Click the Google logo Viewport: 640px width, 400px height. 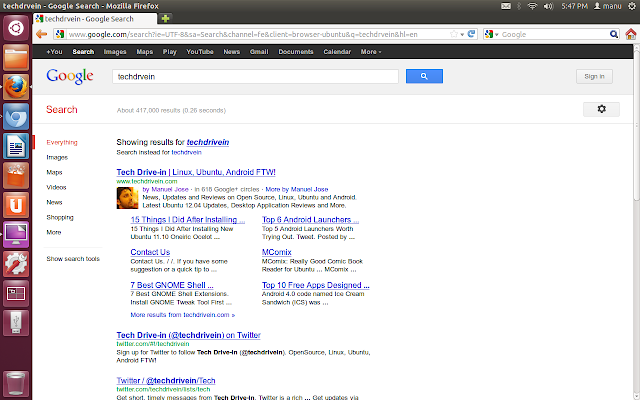coord(70,76)
